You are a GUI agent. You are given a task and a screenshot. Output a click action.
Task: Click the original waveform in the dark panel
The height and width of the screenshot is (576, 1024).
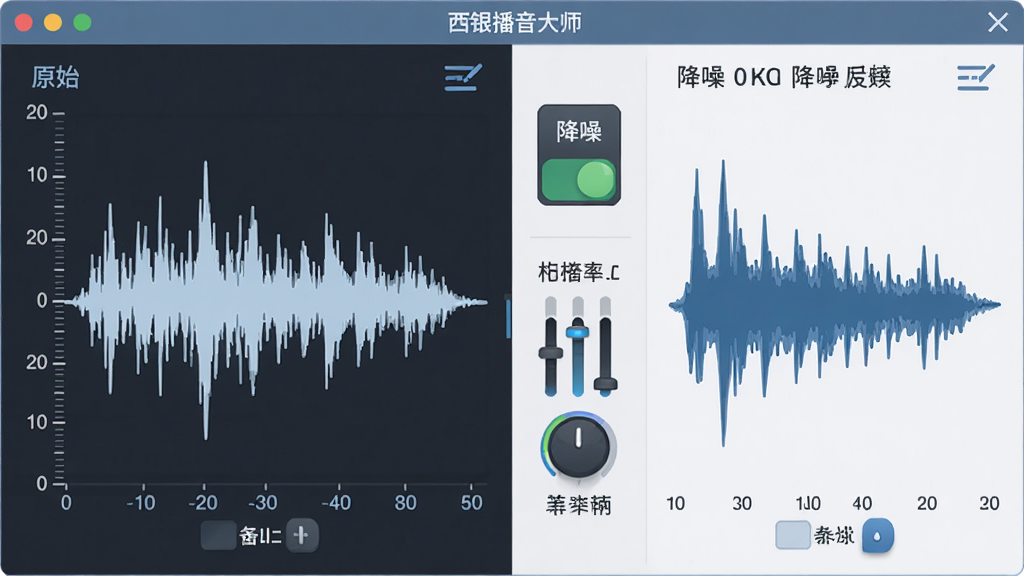pyautogui.click(x=276, y=300)
